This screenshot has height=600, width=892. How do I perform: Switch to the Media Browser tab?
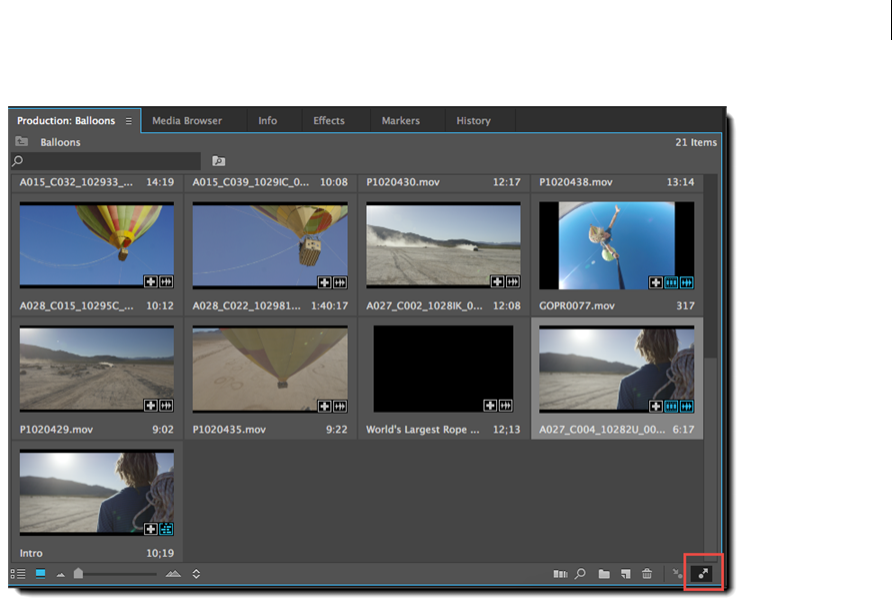[187, 121]
